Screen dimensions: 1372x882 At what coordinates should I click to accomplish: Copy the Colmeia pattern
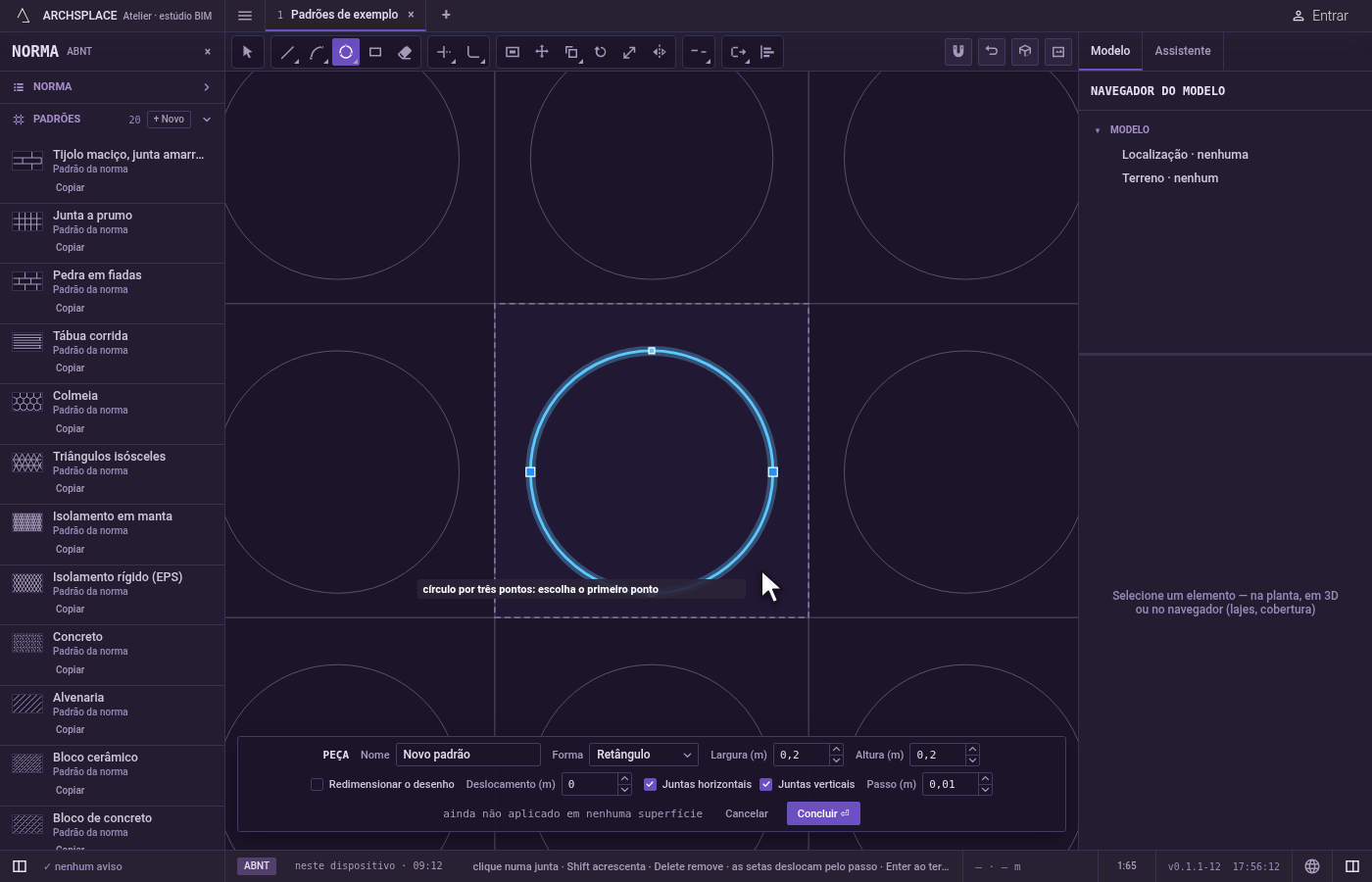tap(70, 428)
